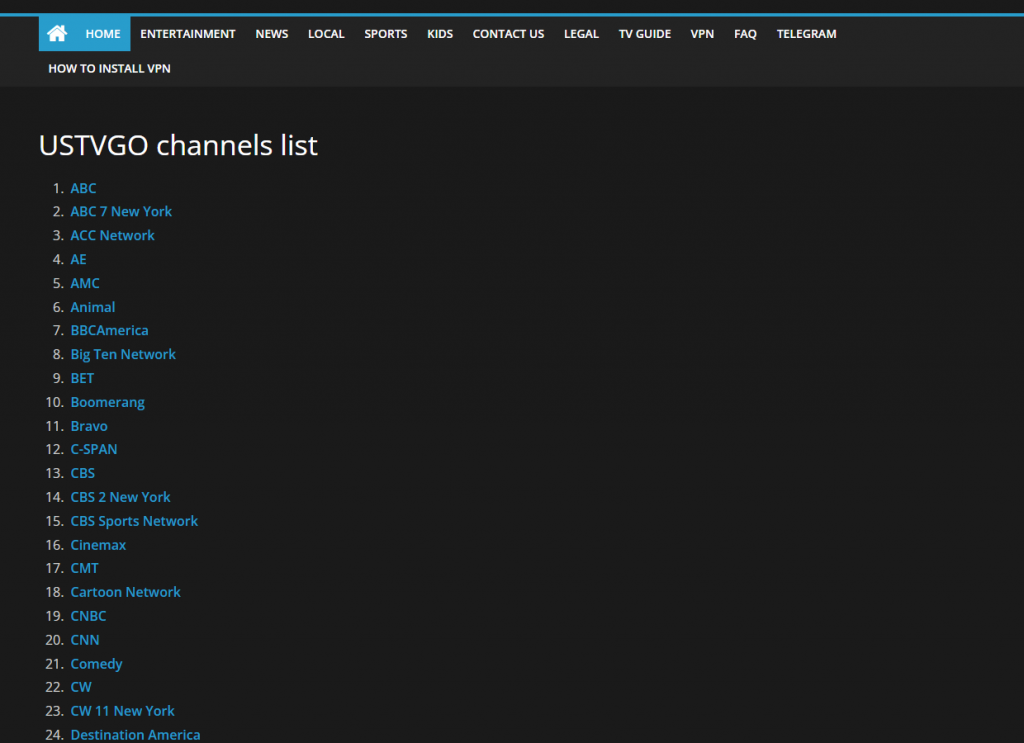Viewport: 1024px width, 743px height.
Task: Open CW 11 New York channel
Action: click(123, 711)
